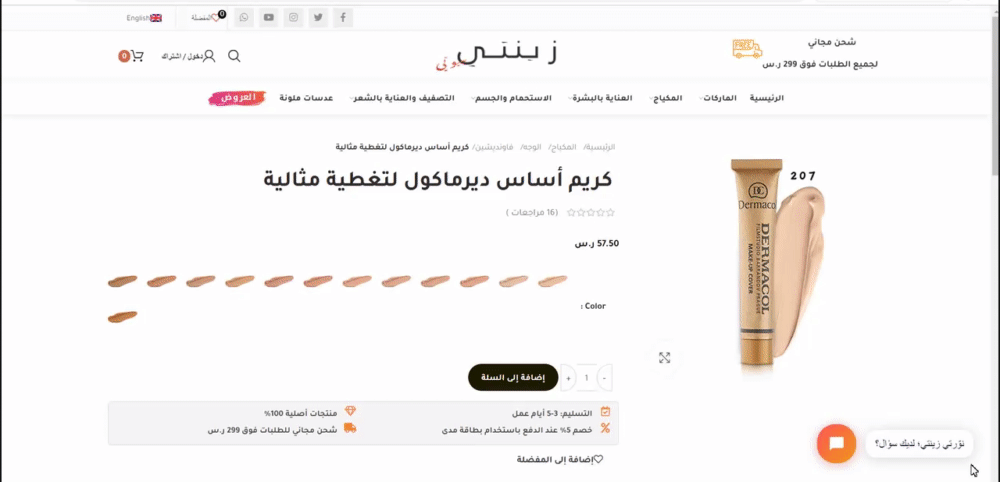Click the star rating row
Viewport: 1000px width, 482px height.
point(591,212)
